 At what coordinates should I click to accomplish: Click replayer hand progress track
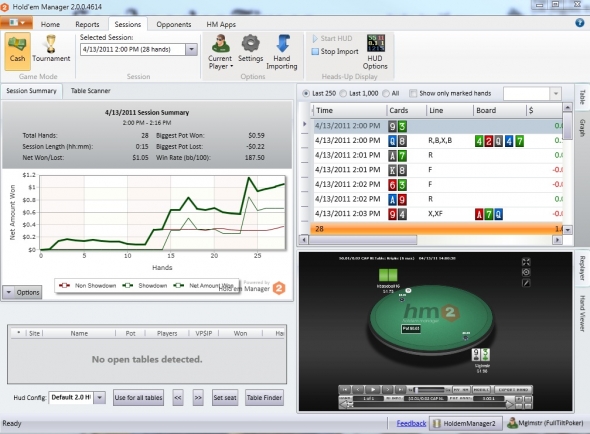[x=427, y=405]
